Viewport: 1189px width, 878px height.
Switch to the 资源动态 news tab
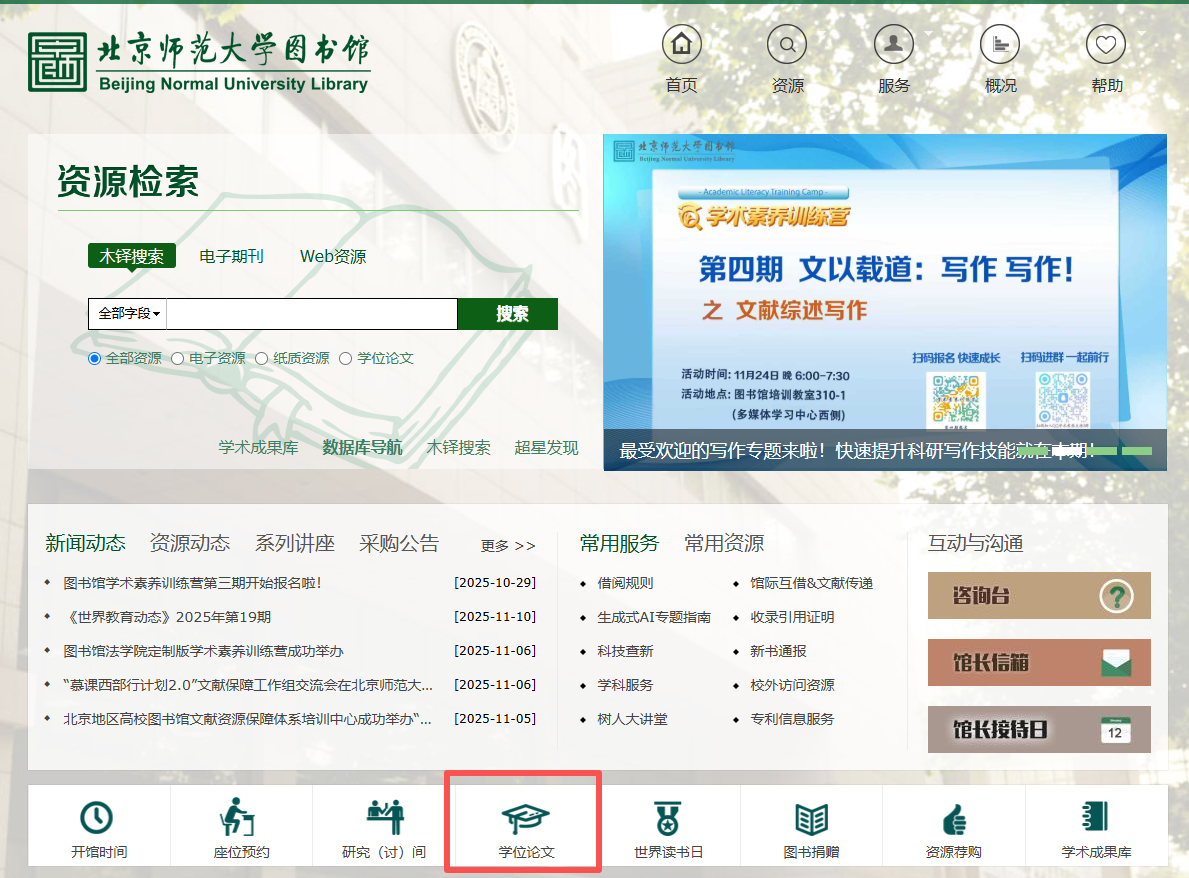pos(189,543)
